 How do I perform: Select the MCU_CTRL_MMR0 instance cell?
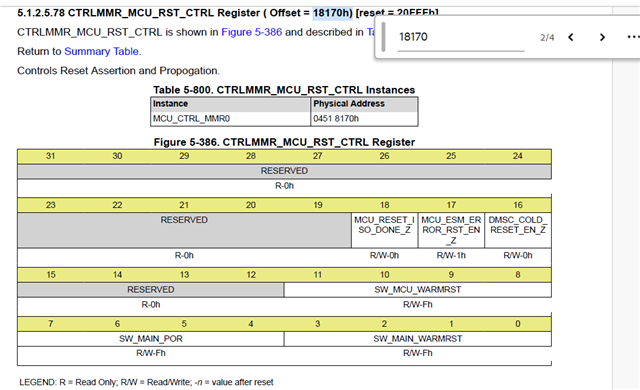point(230,119)
